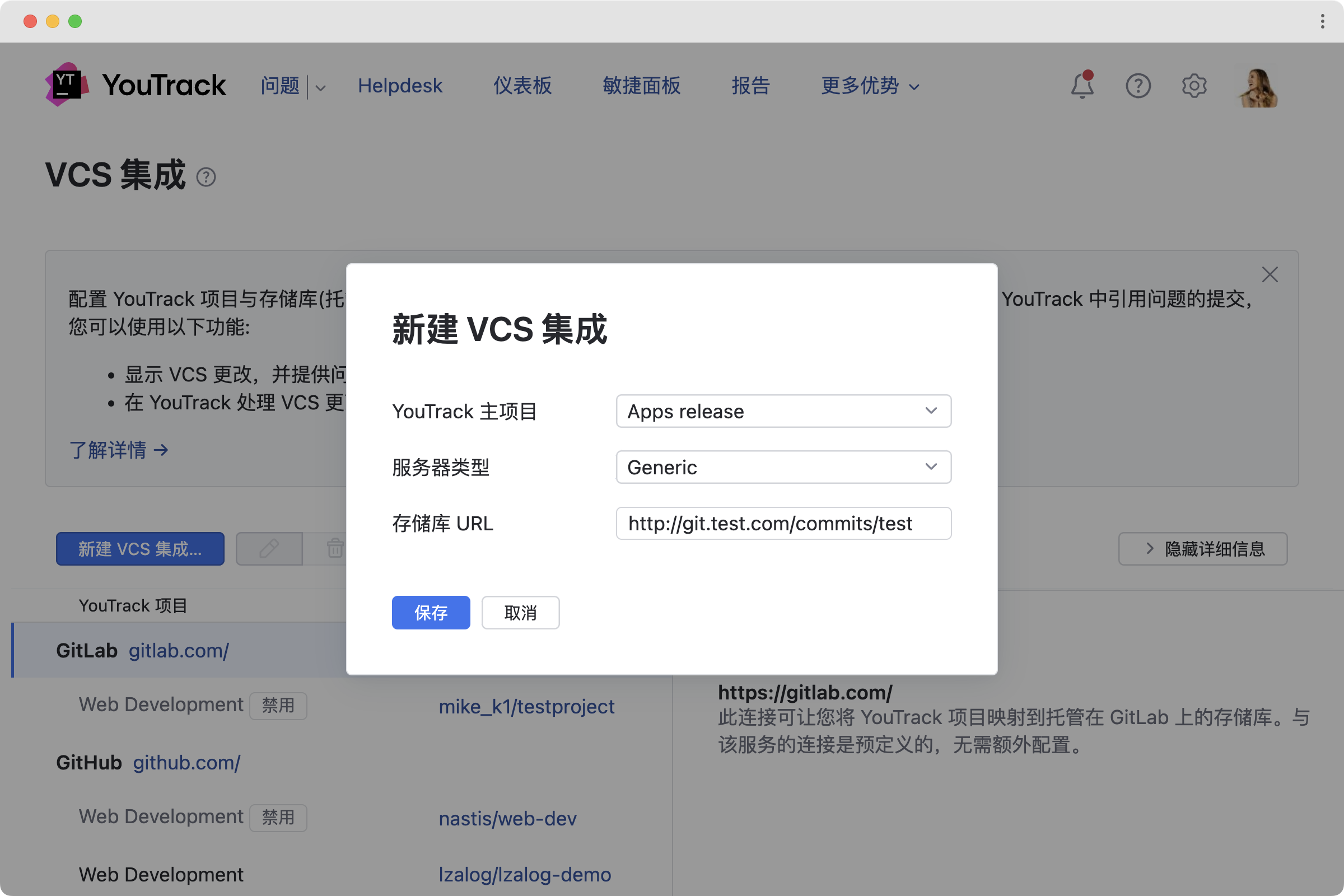Click the 存储库 URL input field
Viewport: 1344px width, 896px height.
[783, 523]
